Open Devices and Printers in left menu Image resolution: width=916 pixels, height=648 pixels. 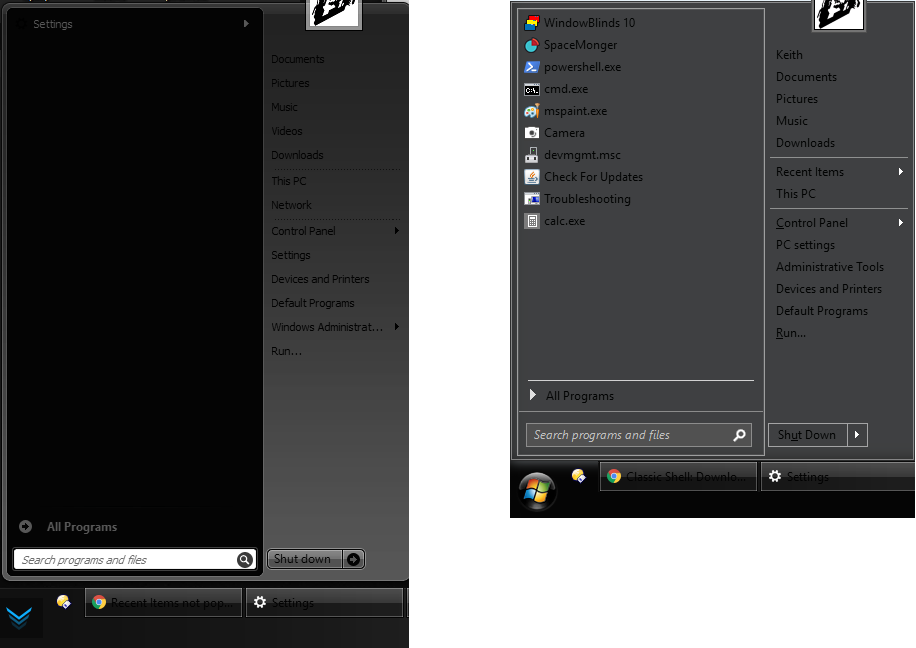(320, 279)
